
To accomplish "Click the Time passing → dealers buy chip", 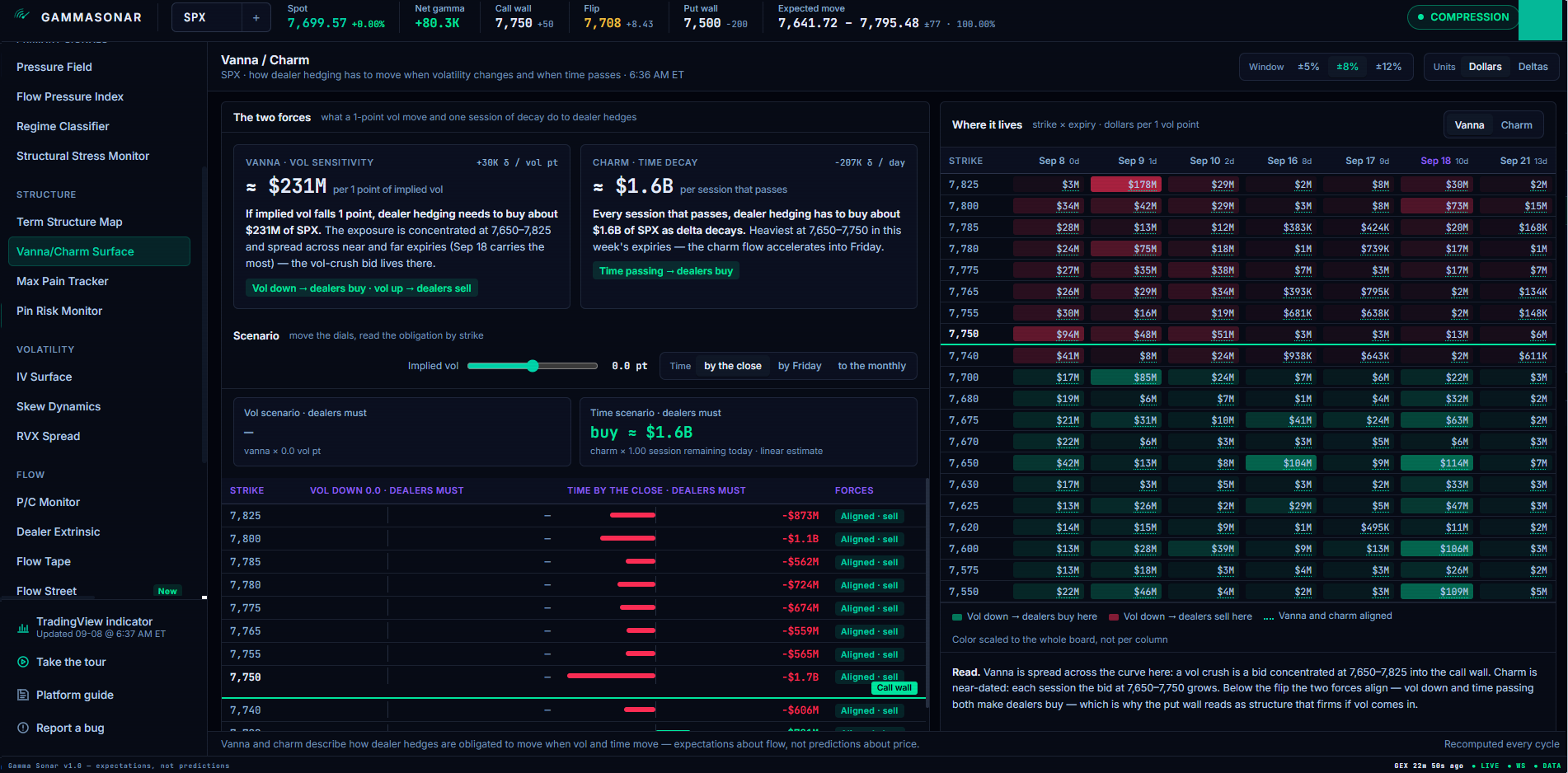I will pos(666,271).
